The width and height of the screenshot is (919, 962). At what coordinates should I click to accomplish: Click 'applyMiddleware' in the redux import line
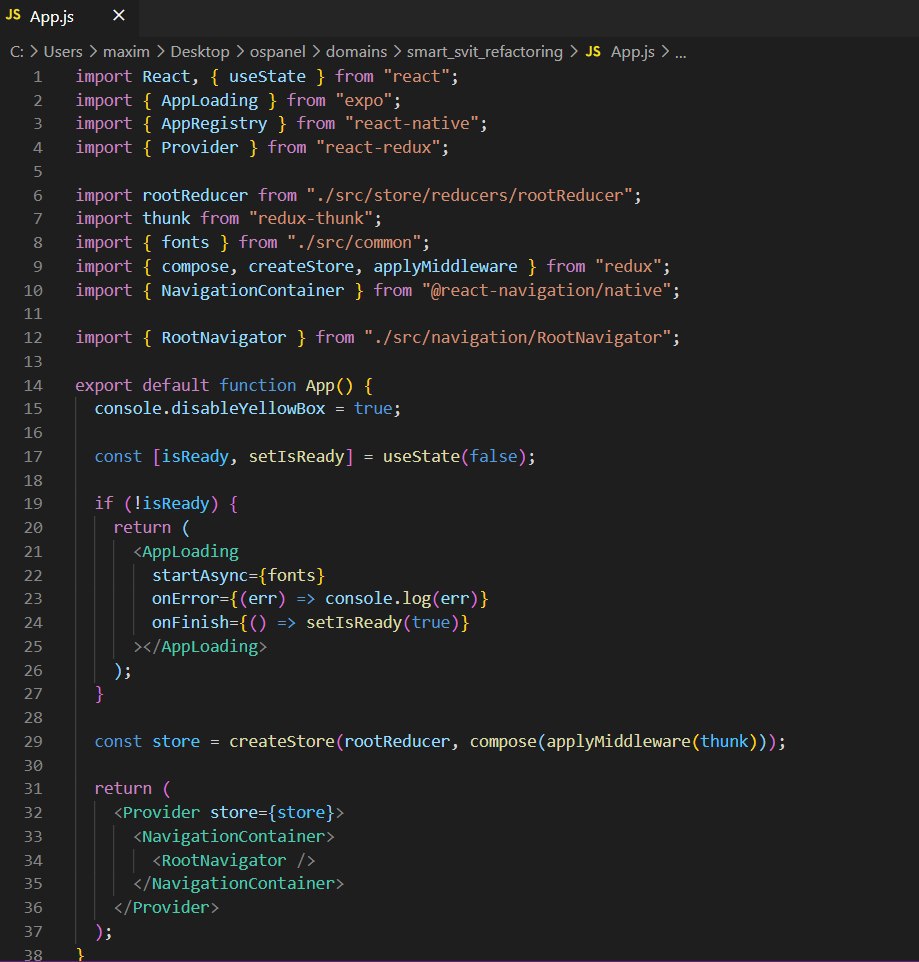[x=445, y=266]
